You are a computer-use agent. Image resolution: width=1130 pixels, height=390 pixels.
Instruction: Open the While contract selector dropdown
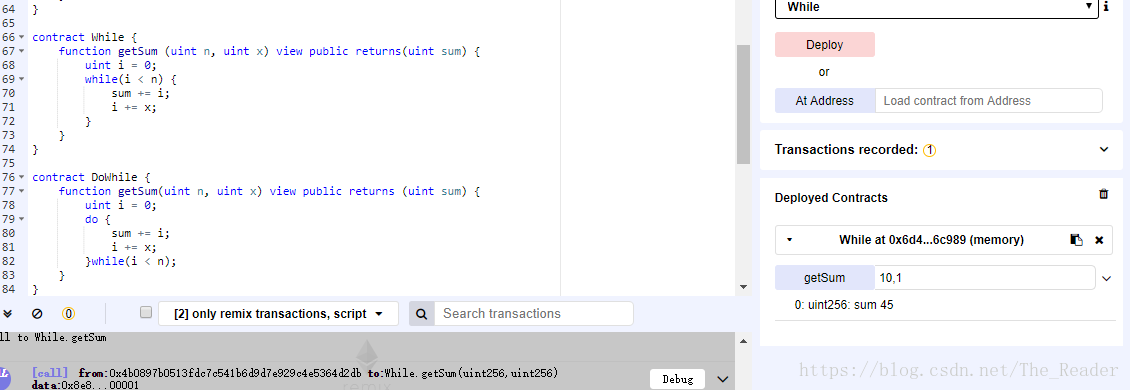coord(936,7)
